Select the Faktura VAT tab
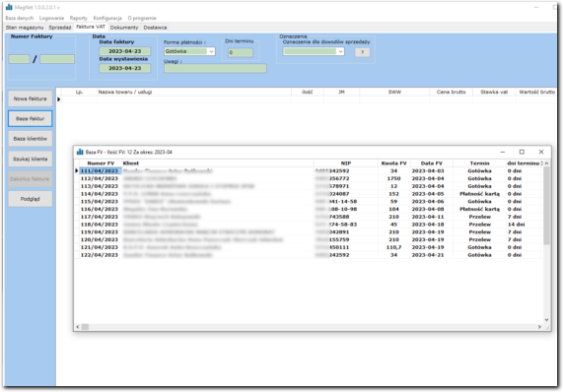 pyautogui.click(x=90, y=27)
